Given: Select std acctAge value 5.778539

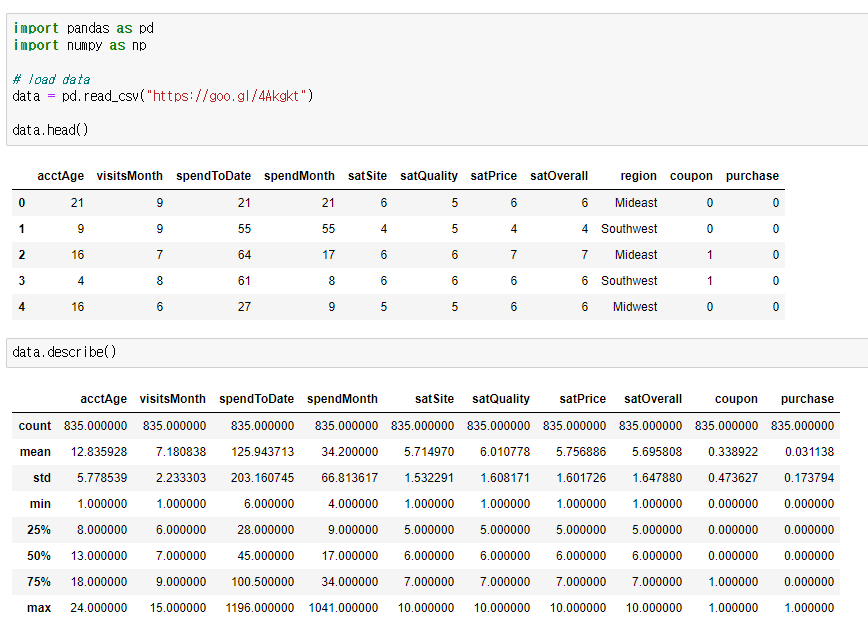Looking at the screenshot, I should [102, 478].
